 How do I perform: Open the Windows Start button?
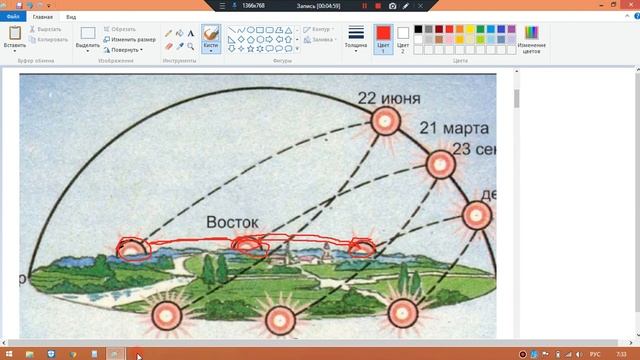click(x=9, y=354)
